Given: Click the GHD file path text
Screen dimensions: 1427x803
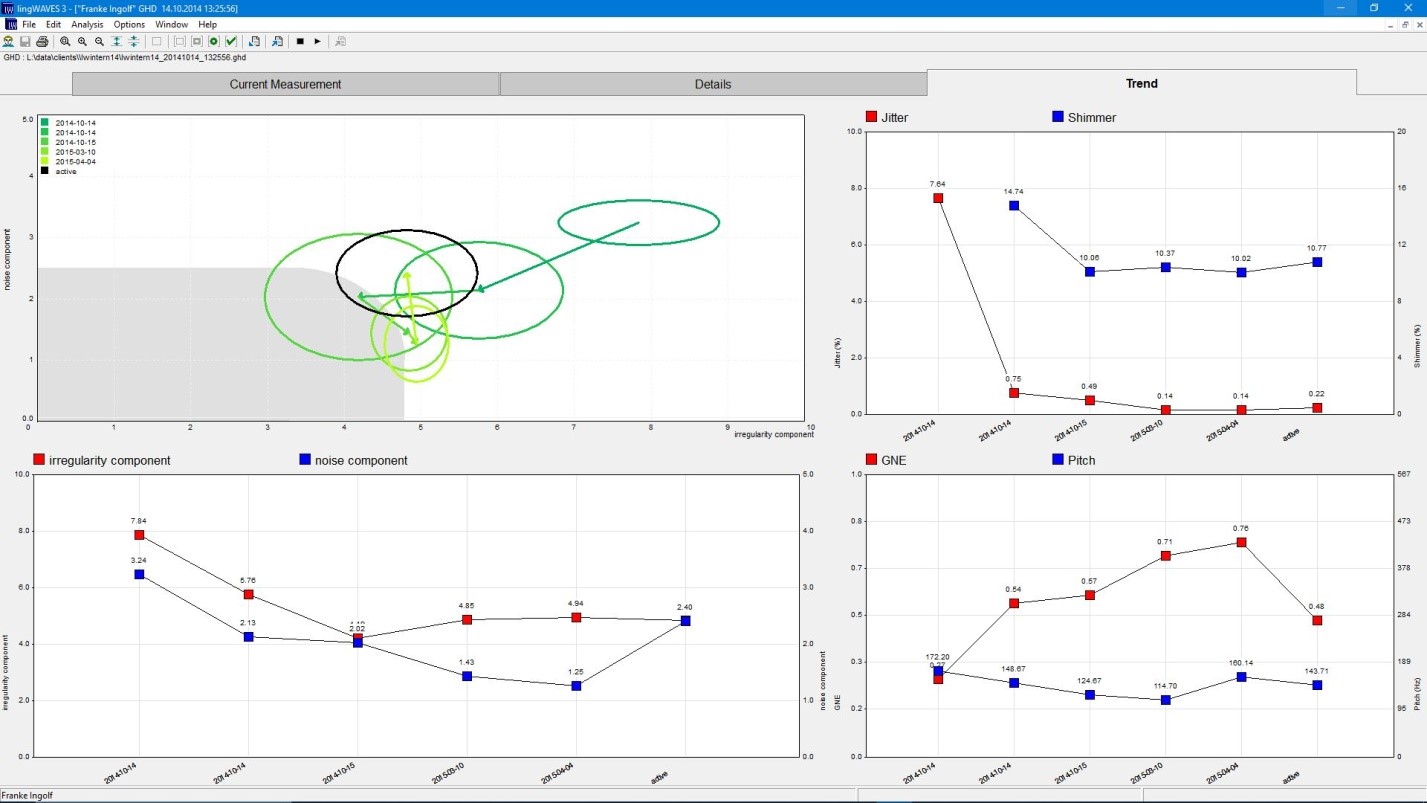Looking at the screenshot, I should [124, 58].
